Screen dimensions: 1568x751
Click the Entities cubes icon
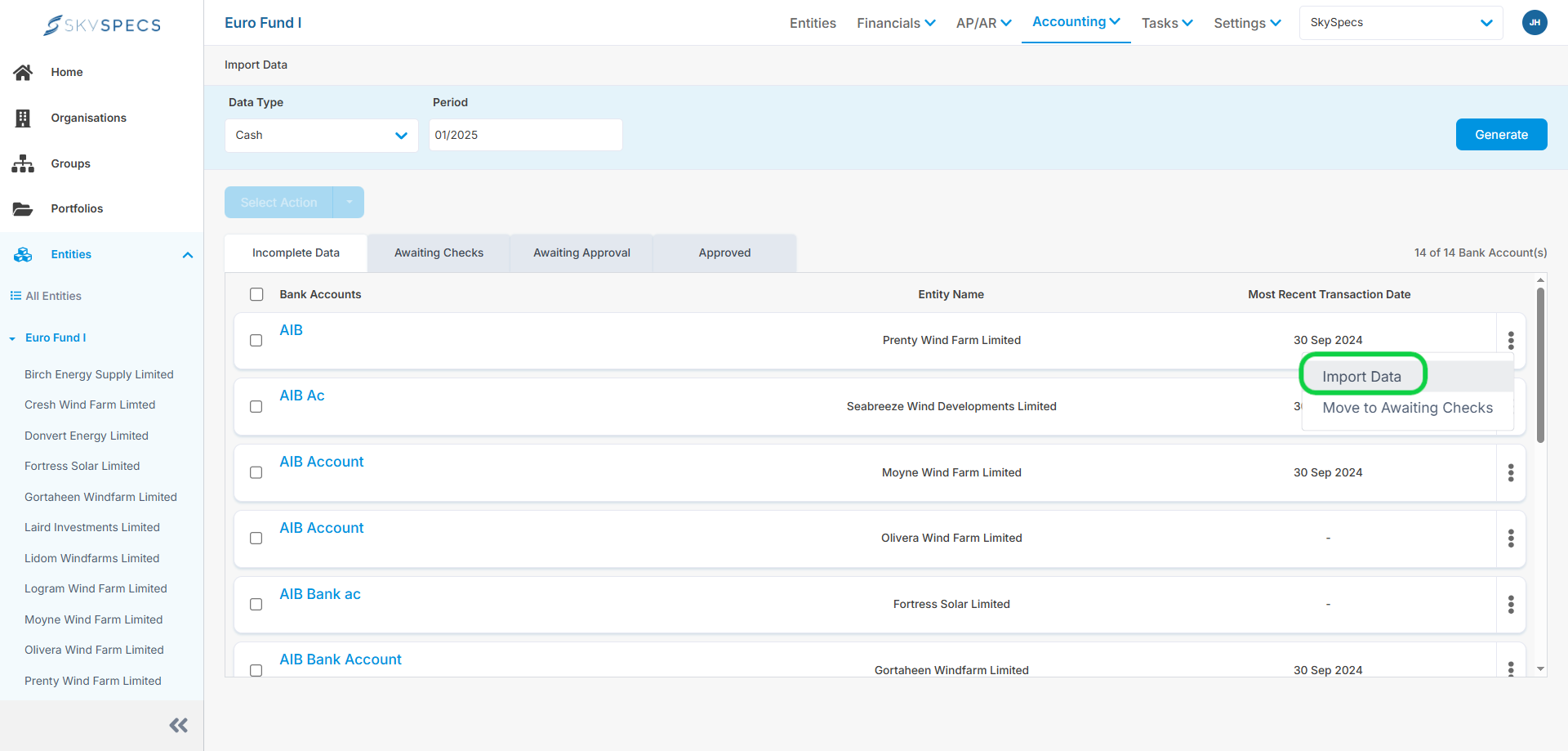point(23,254)
